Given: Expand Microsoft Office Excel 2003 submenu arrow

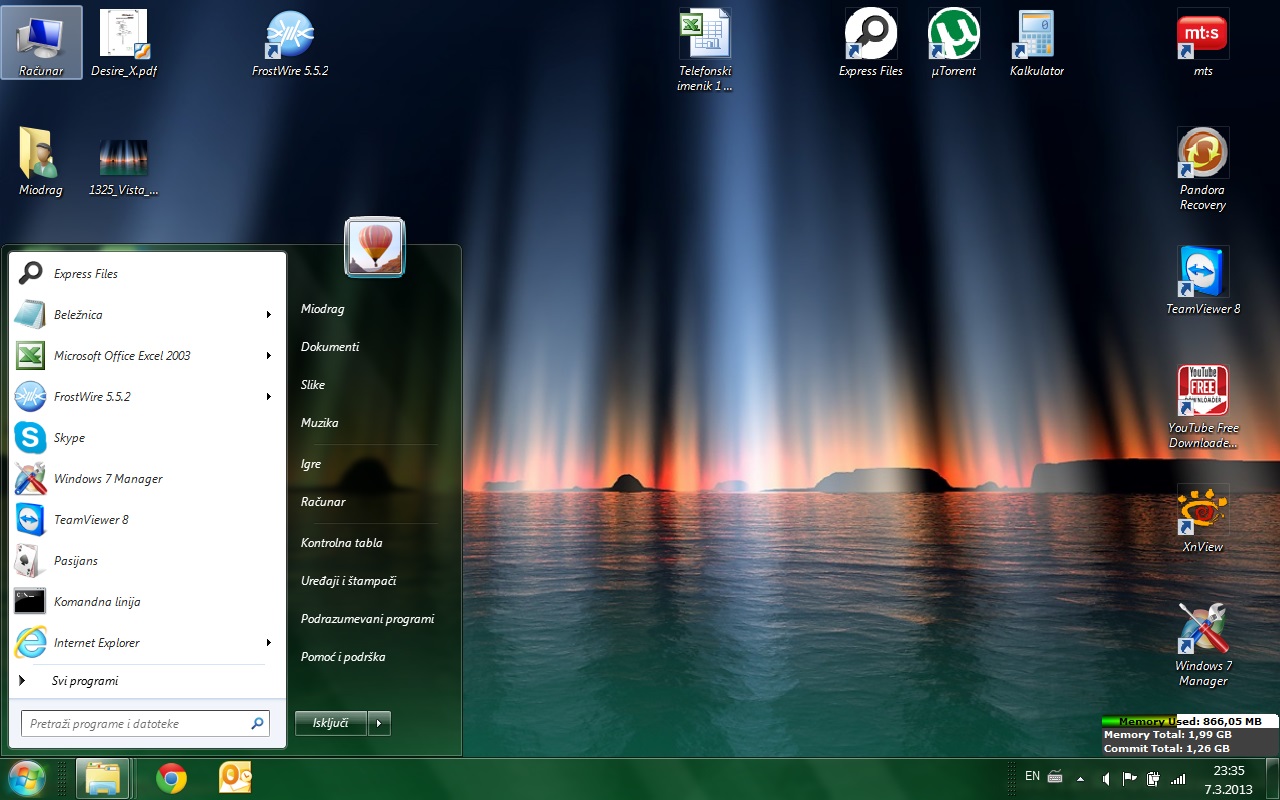Looking at the screenshot, I should click(268, 356).
